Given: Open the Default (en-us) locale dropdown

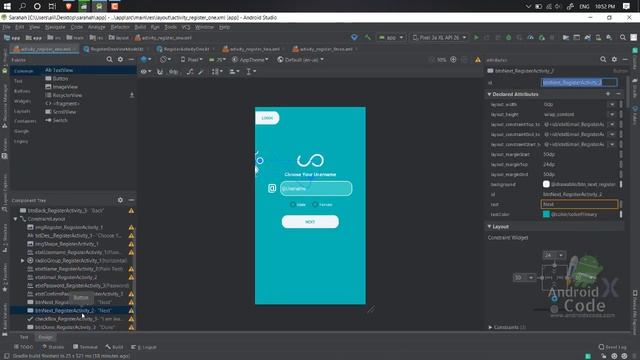Looking at the screenshot, I should coord(300,60).
